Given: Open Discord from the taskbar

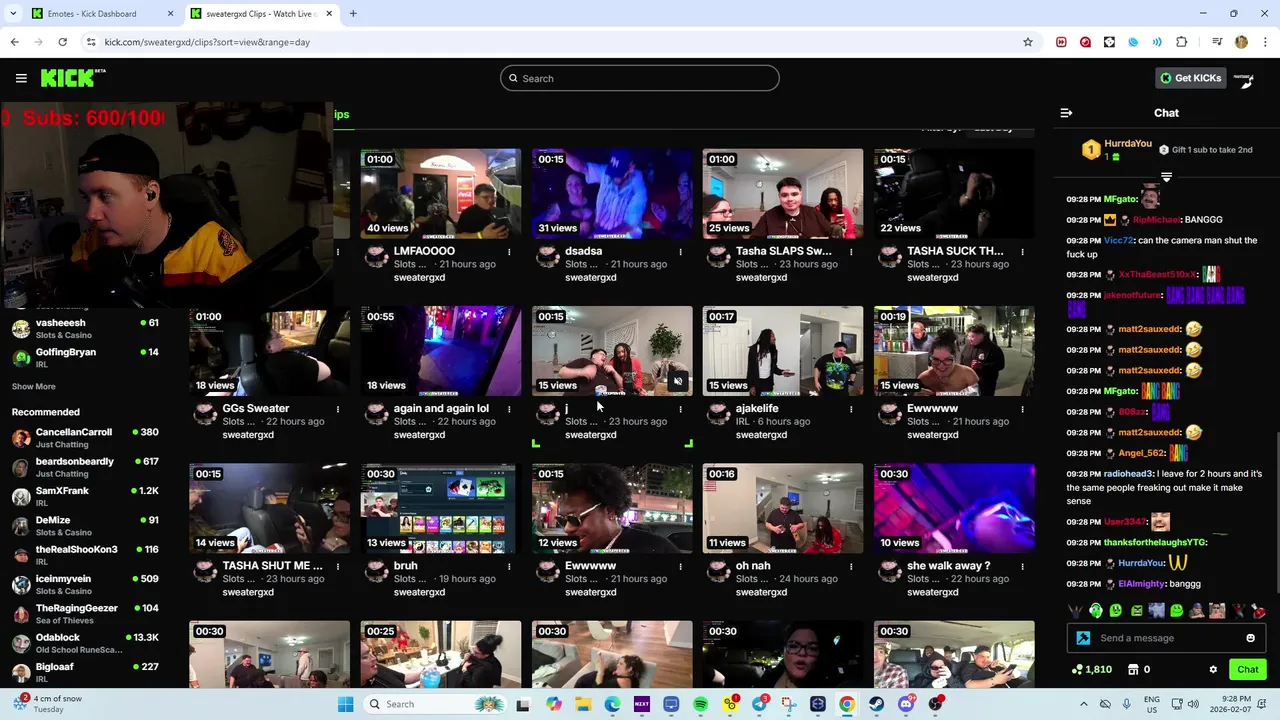Looking at the screenshot, I should pos(906,704).
